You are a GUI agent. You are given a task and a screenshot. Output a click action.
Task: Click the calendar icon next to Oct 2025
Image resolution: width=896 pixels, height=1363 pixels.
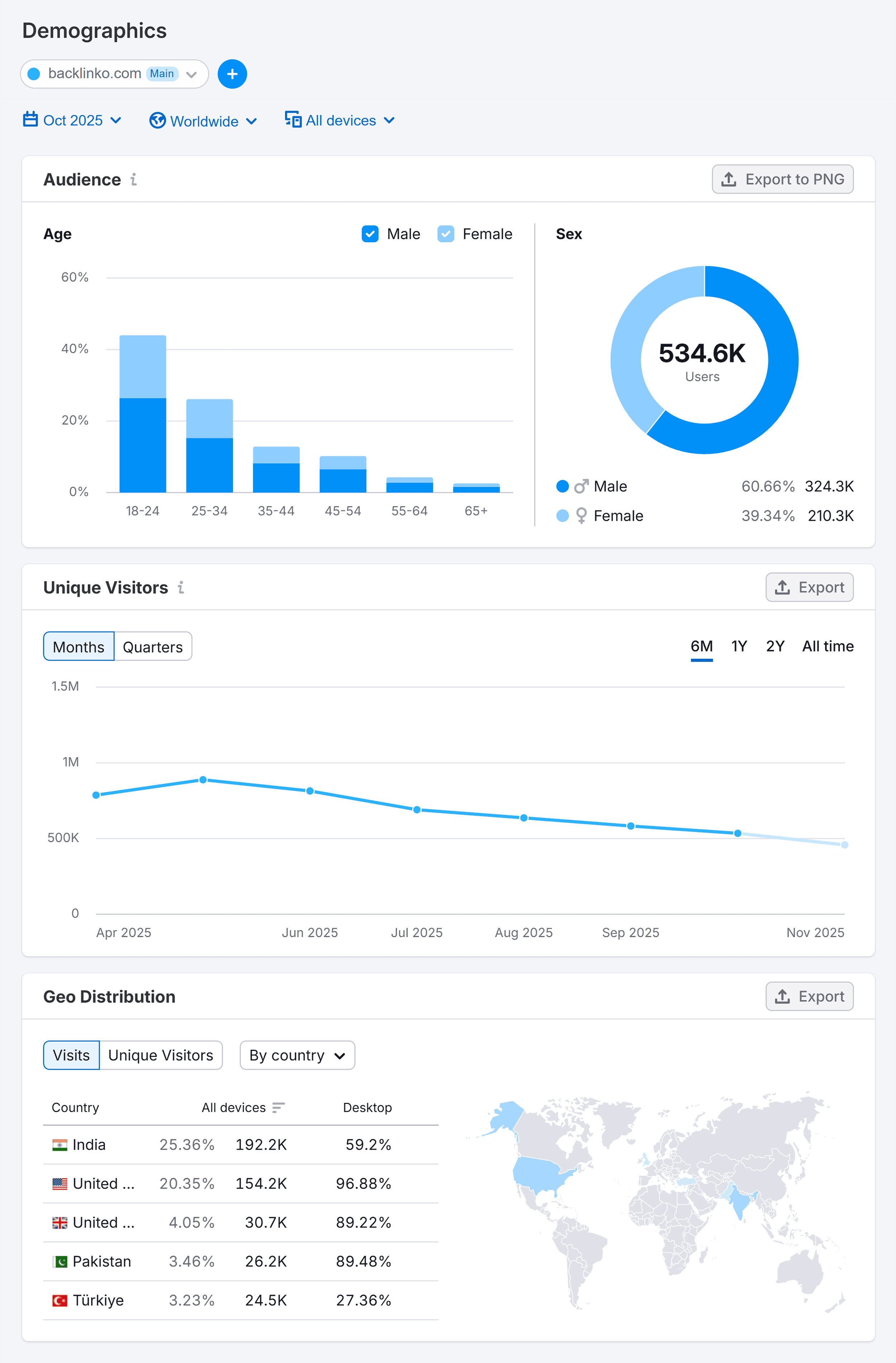click(32, 120)
